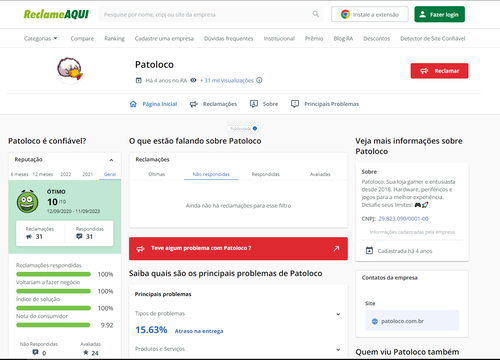Screen dimensions: 500x360
Task: Show the Últimas complaints tab
Action: tap(157, 174)
